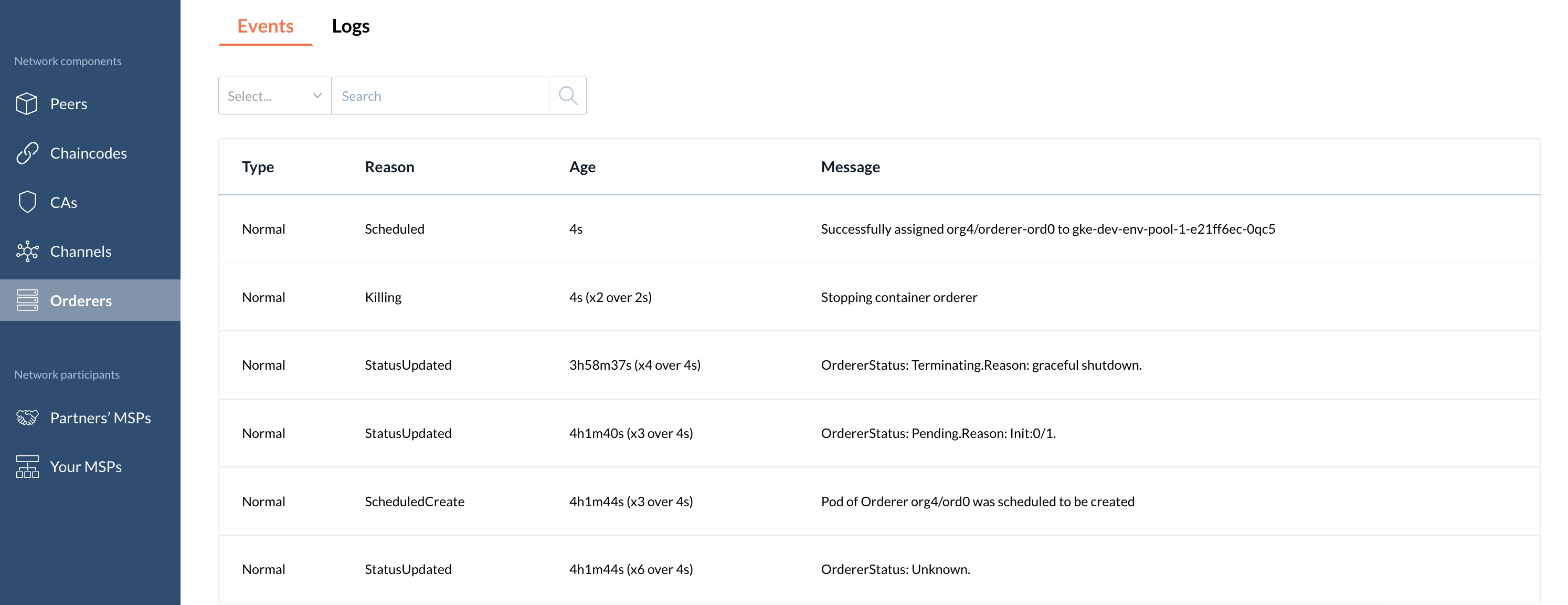Open Partners' MSPs page

click(x=100, y=418)
